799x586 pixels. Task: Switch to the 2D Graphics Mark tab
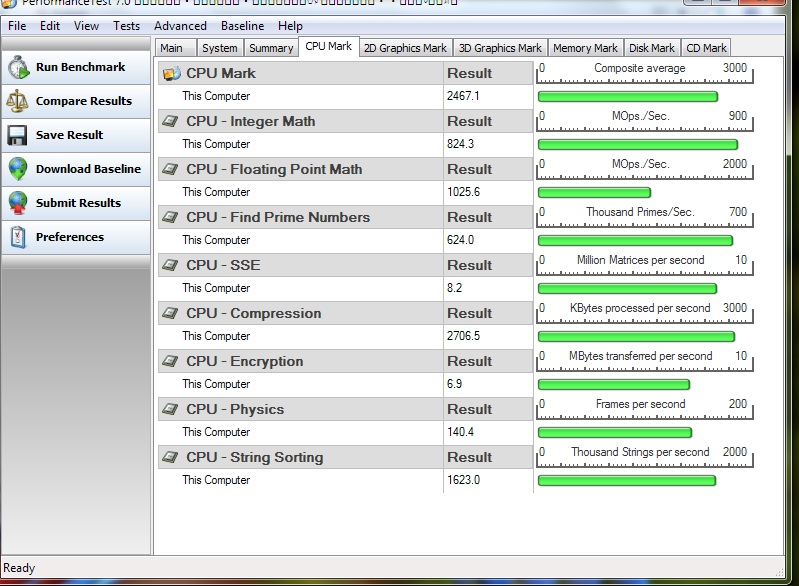pos(405,48)
